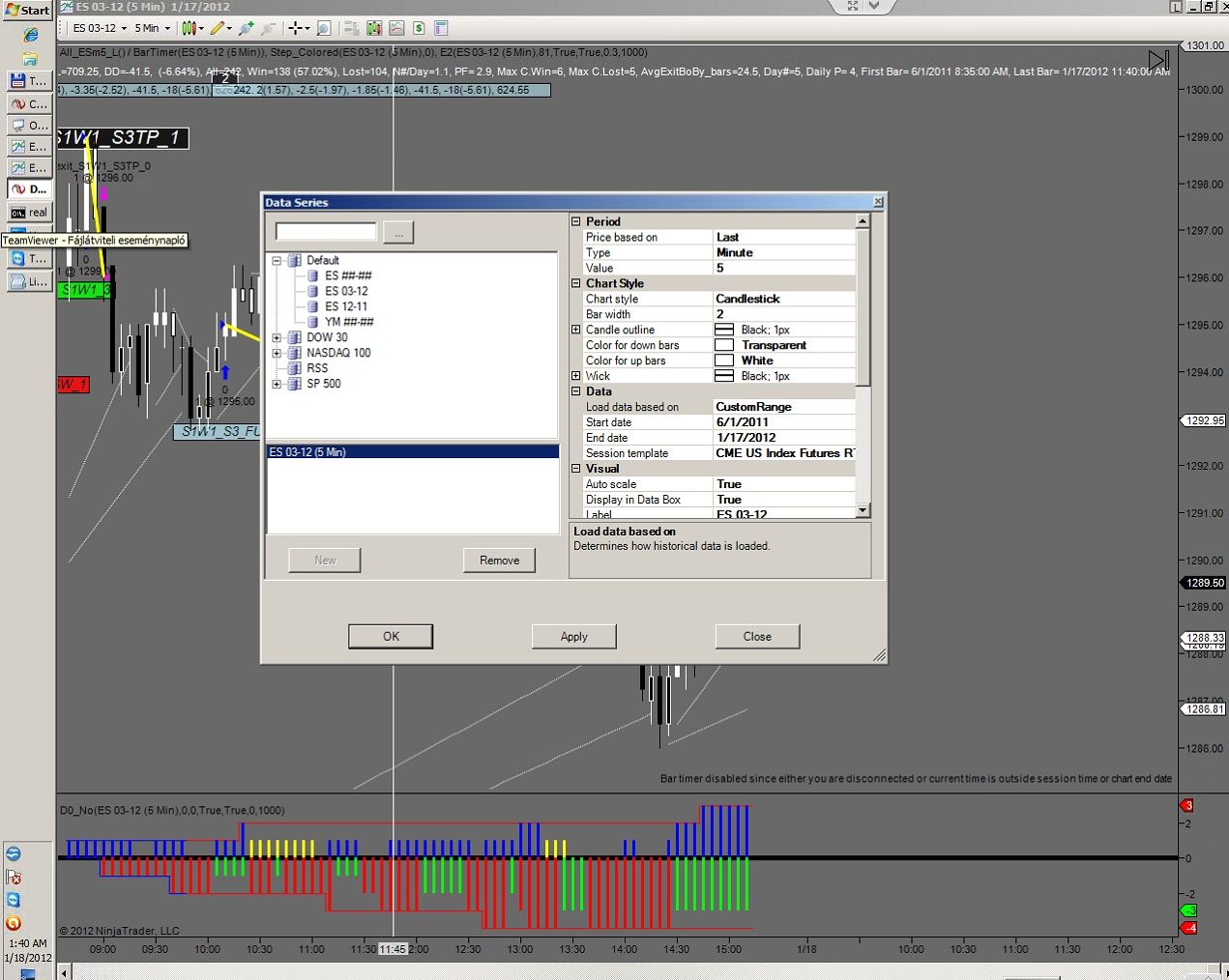This screenshot has width=1229, height=980.
Task: Collapse the Chart Style property section
Action: pyautogui.click(x=576, y=283)
